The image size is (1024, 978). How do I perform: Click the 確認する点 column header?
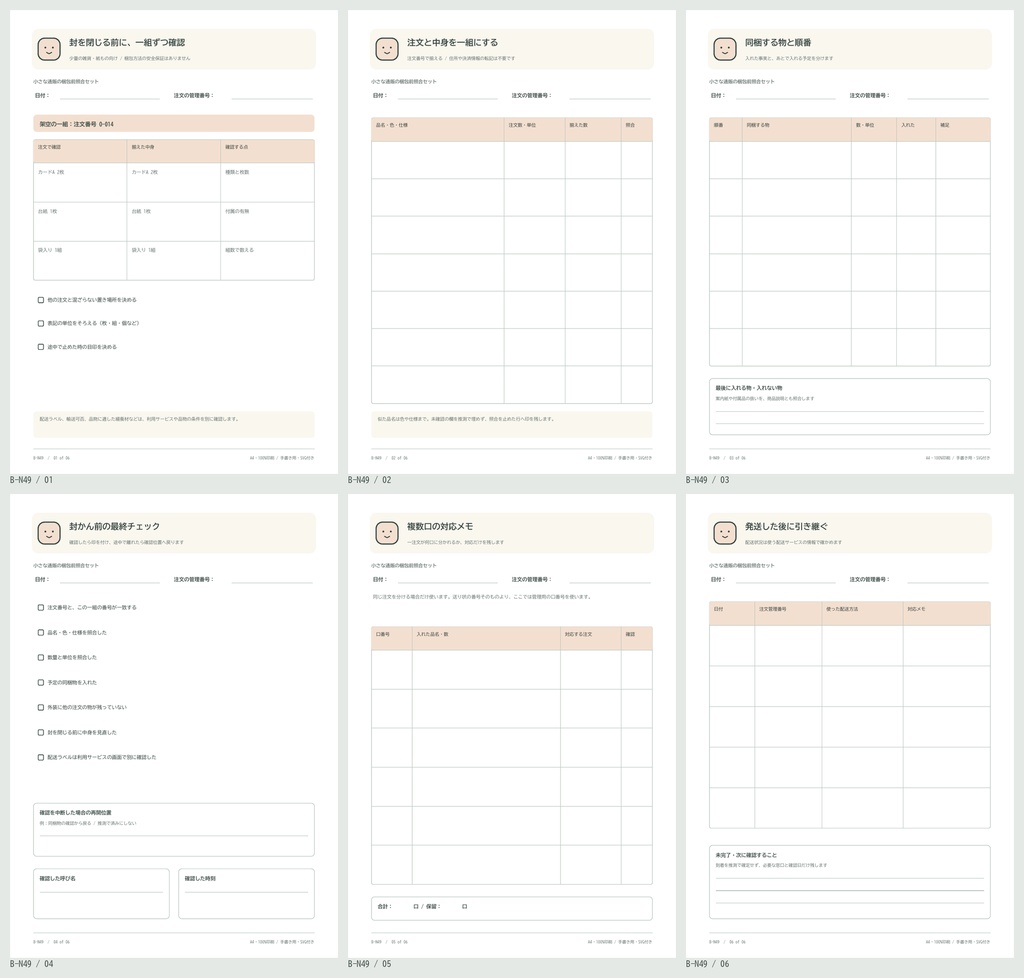267,151
